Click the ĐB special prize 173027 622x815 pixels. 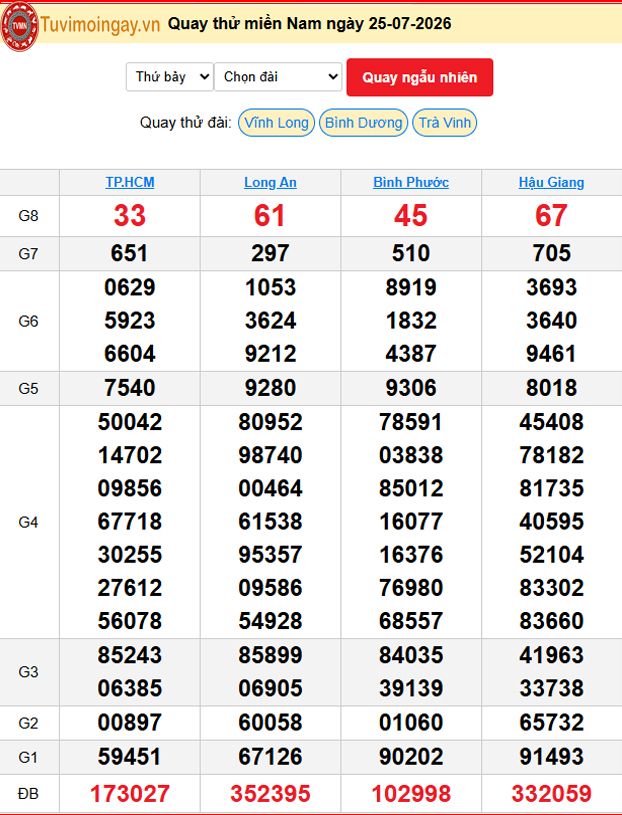tap(129, 794)
